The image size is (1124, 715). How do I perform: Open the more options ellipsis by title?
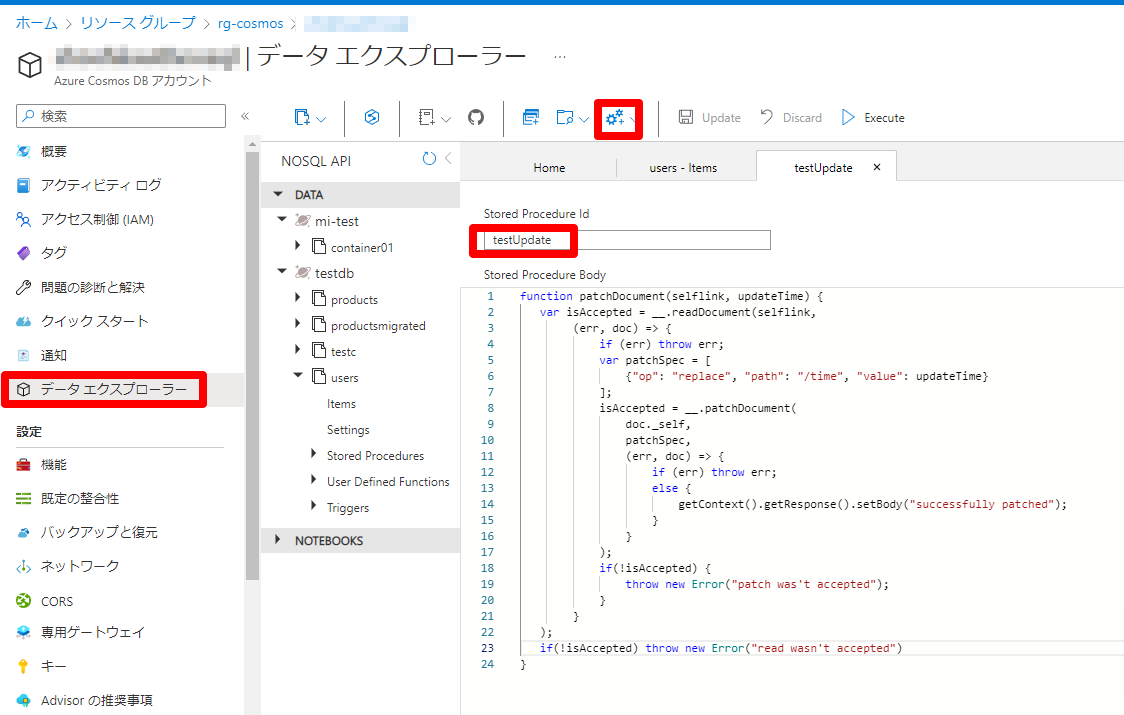coord(560,56)
